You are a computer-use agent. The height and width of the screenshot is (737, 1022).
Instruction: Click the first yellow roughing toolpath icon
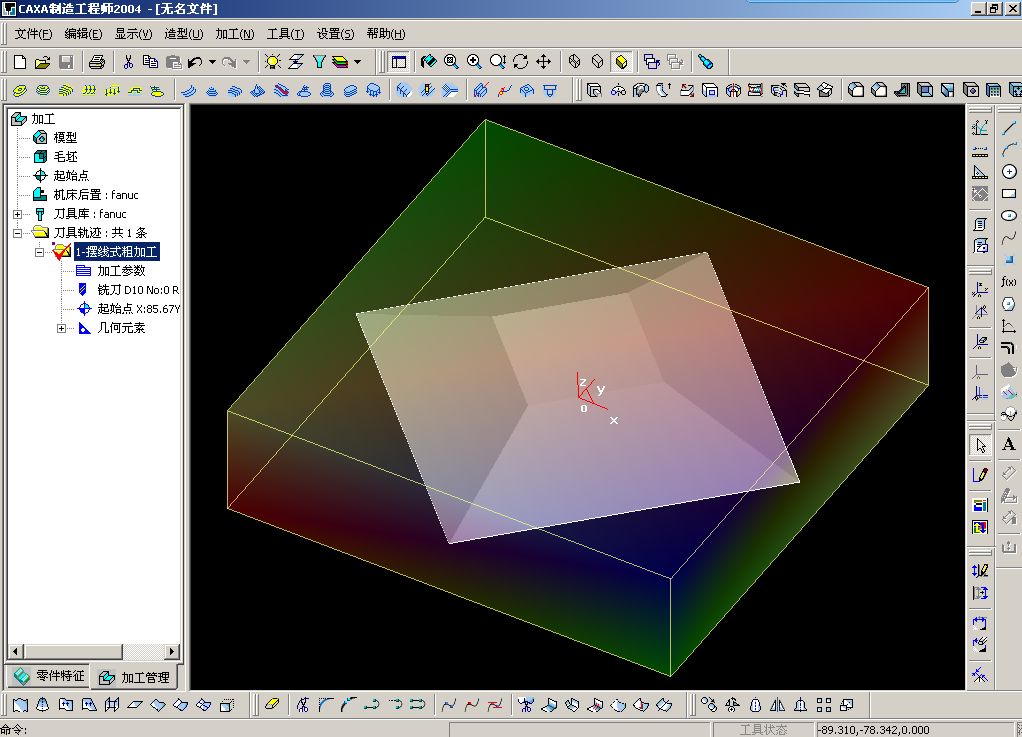click(x=20, y=91)
